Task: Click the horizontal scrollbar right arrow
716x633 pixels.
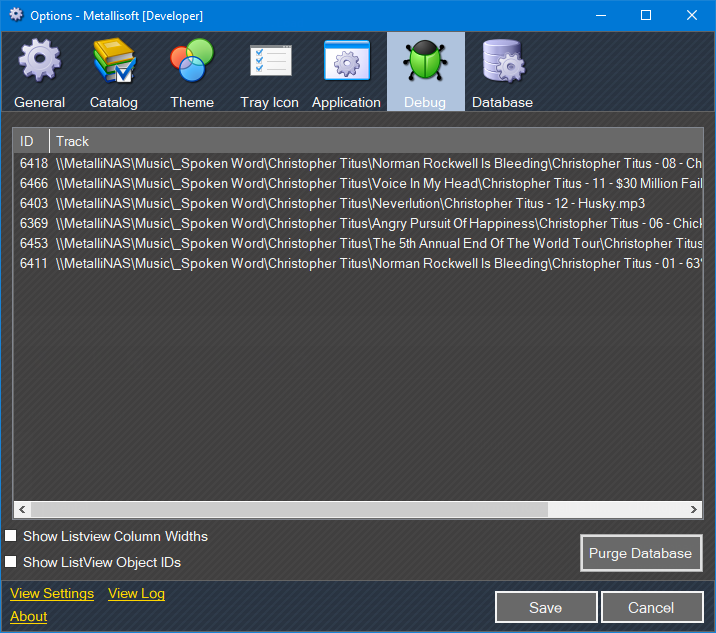Action: click(x=695, y=510)
